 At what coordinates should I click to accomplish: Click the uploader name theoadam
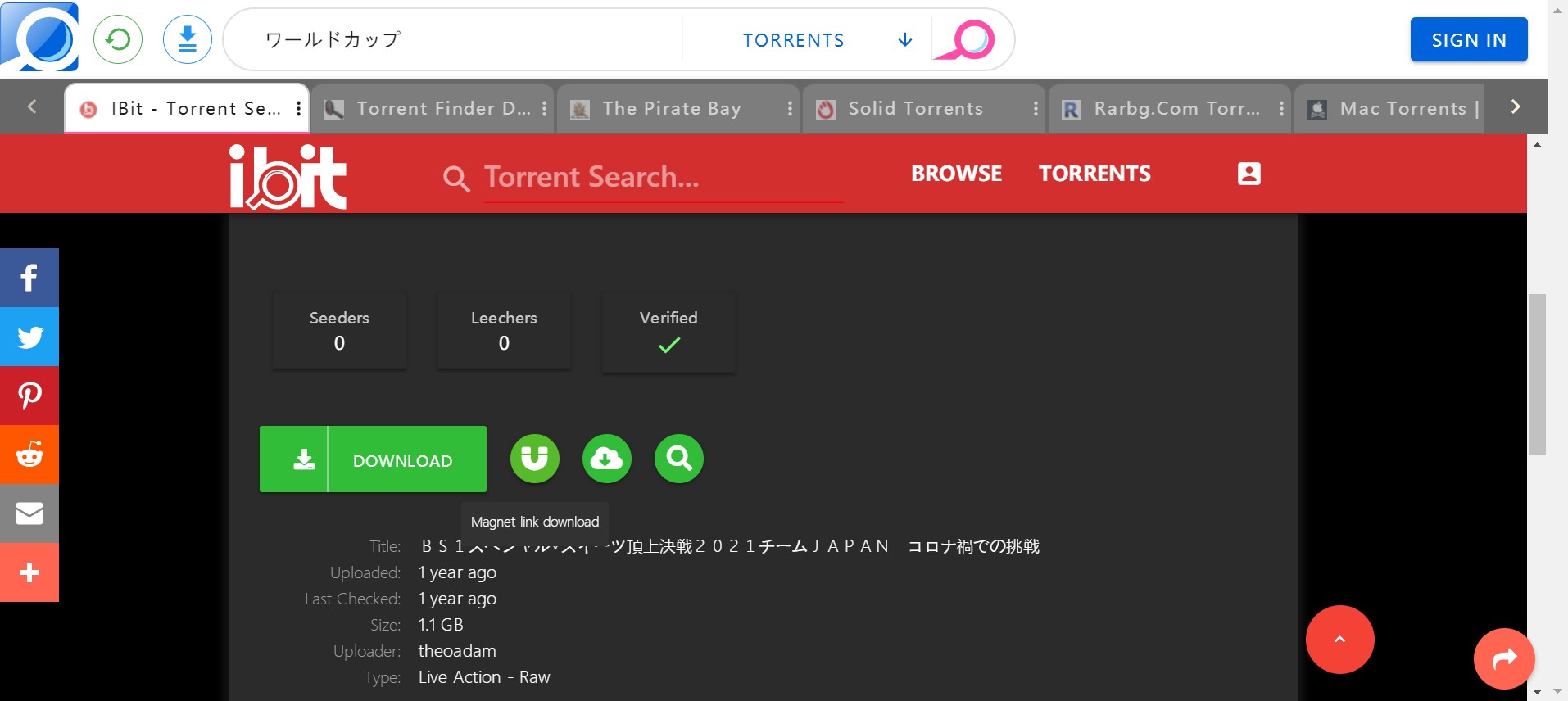point(457,651)
